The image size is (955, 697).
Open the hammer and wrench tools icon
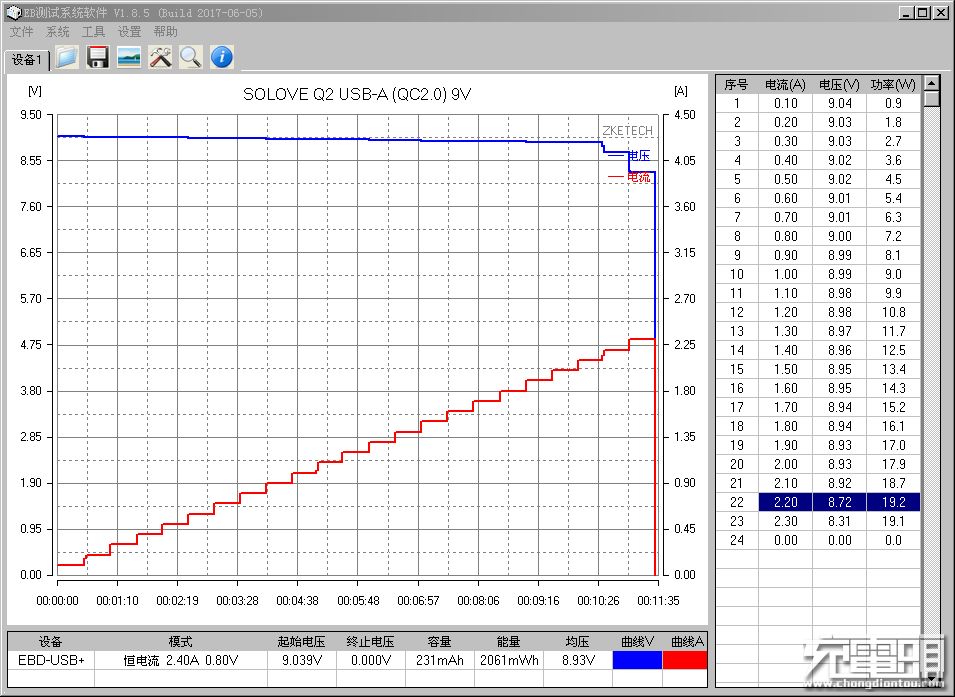[160, 57]
